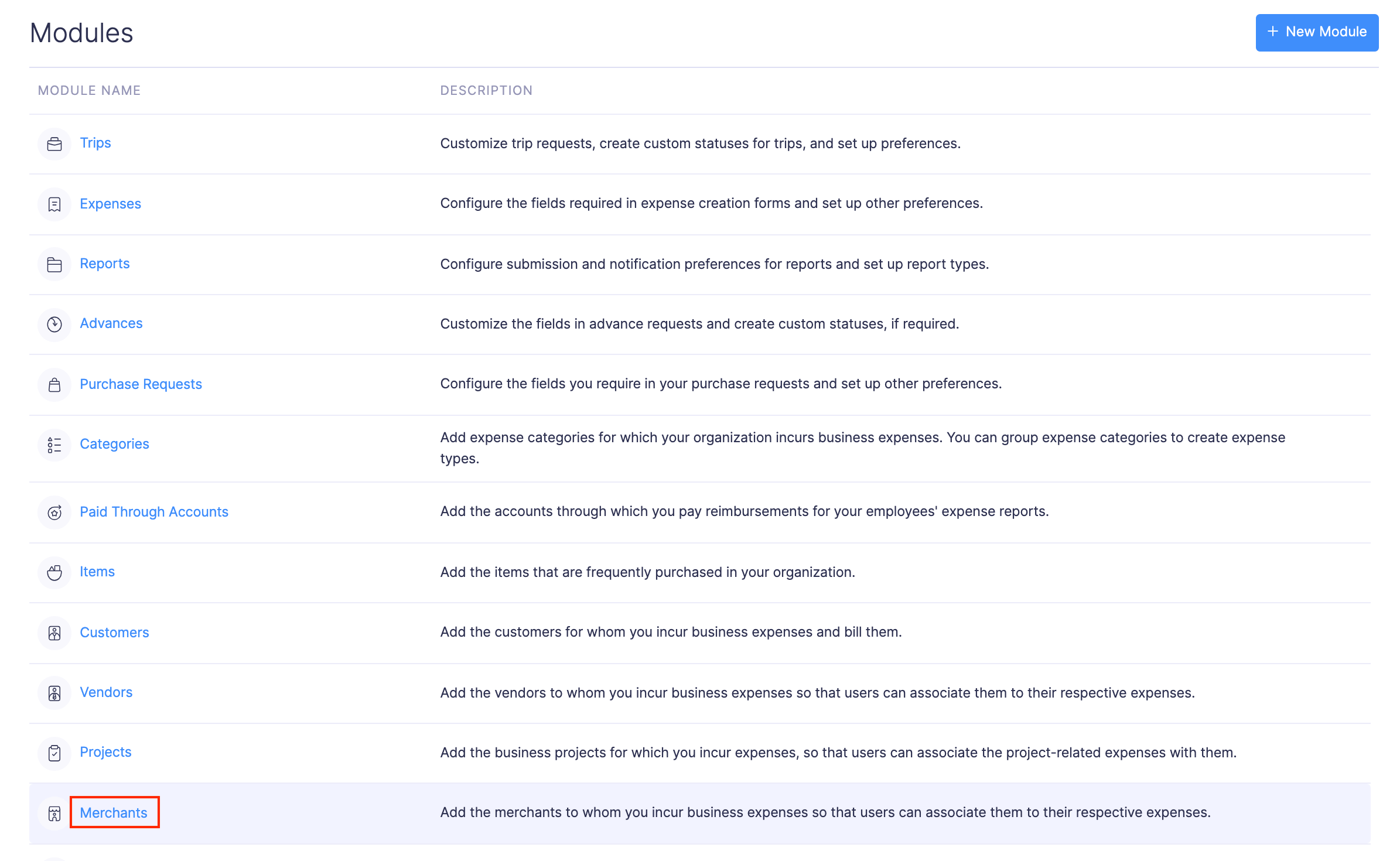Click the Trips briefcase icon

tap(54, 144)
